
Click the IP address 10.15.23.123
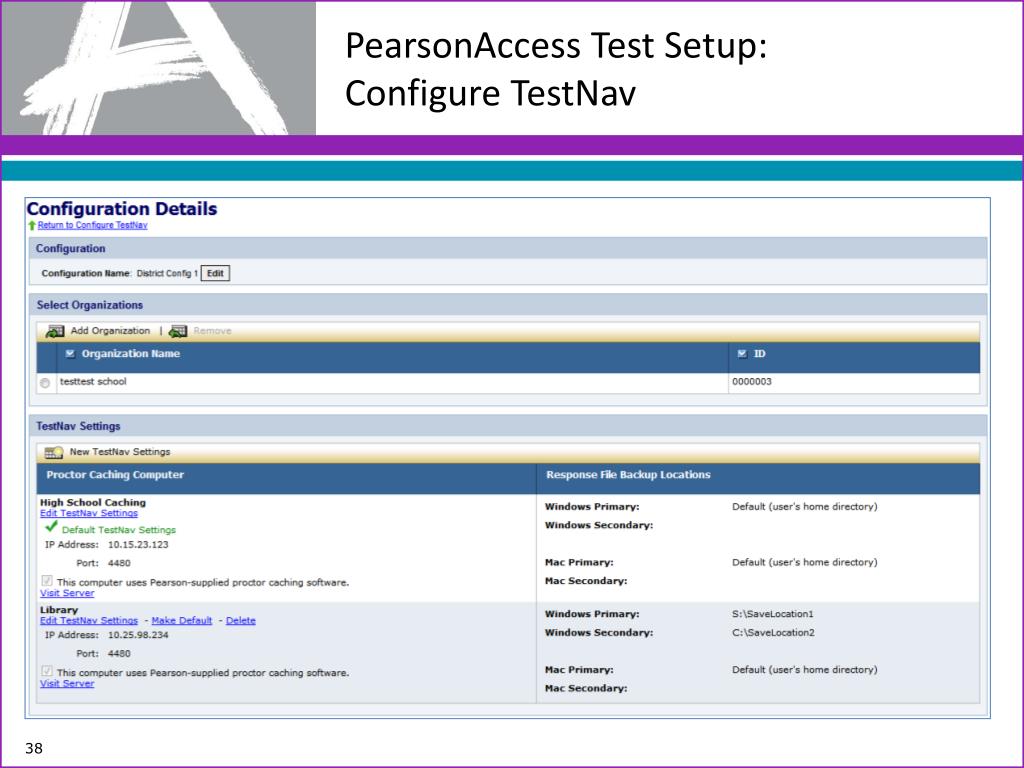point(138,545)
